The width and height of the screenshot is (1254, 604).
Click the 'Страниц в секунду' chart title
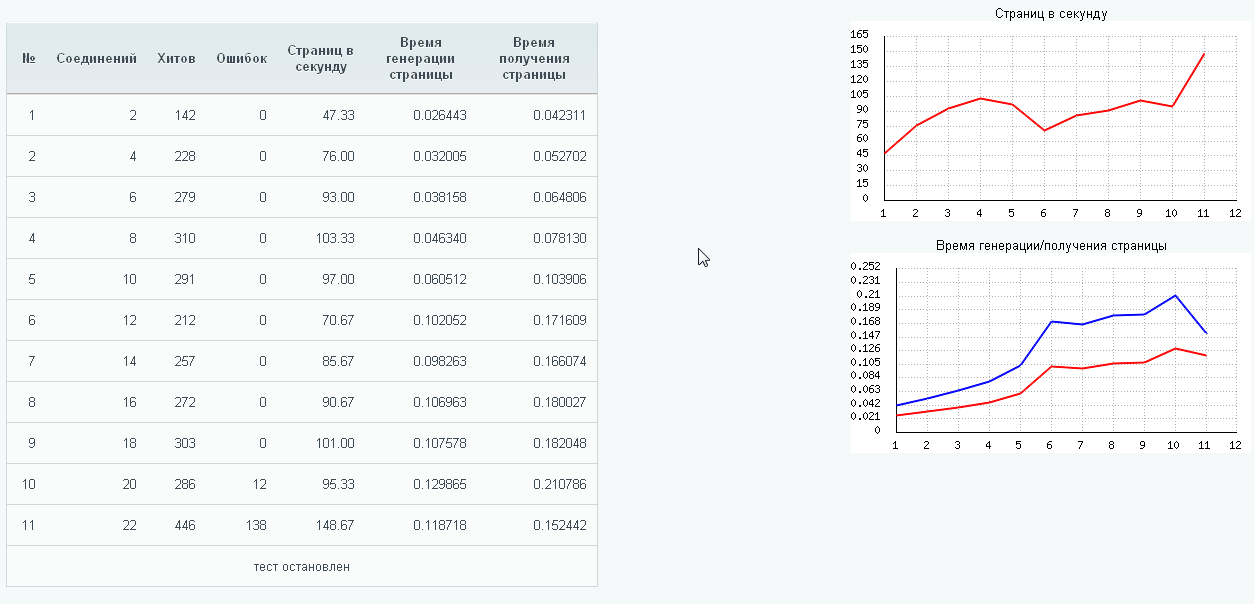pos(1051,14)
